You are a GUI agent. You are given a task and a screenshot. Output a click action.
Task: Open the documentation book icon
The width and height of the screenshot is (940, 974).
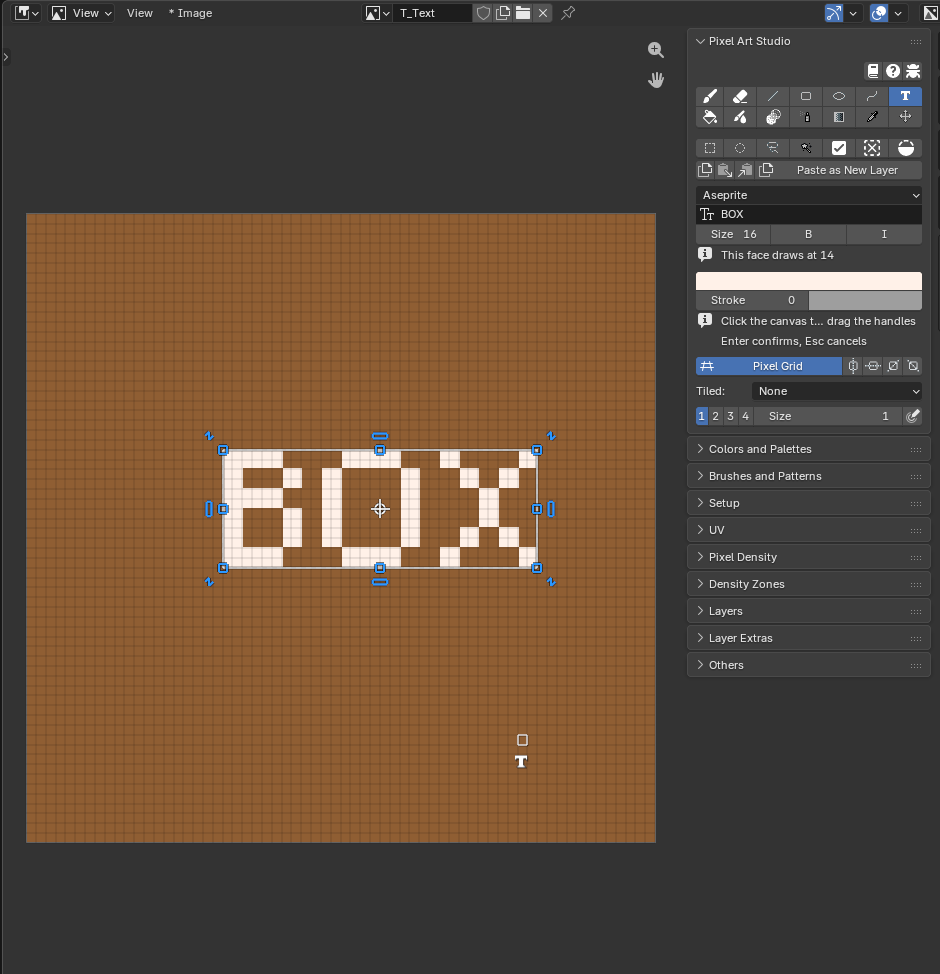pos(873,71)
